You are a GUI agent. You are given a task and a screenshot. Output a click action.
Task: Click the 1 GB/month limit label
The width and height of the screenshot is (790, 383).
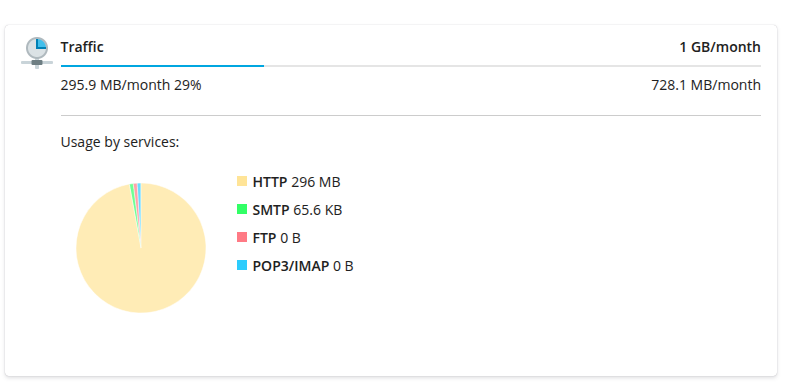[x=720, y=47]
